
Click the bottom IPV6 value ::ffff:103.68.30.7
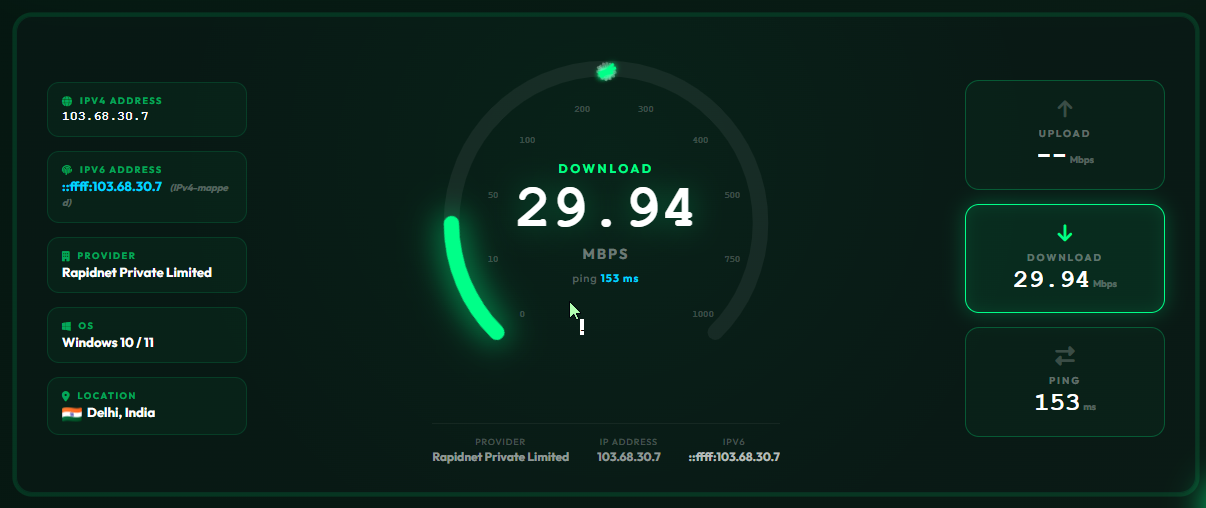734,457
